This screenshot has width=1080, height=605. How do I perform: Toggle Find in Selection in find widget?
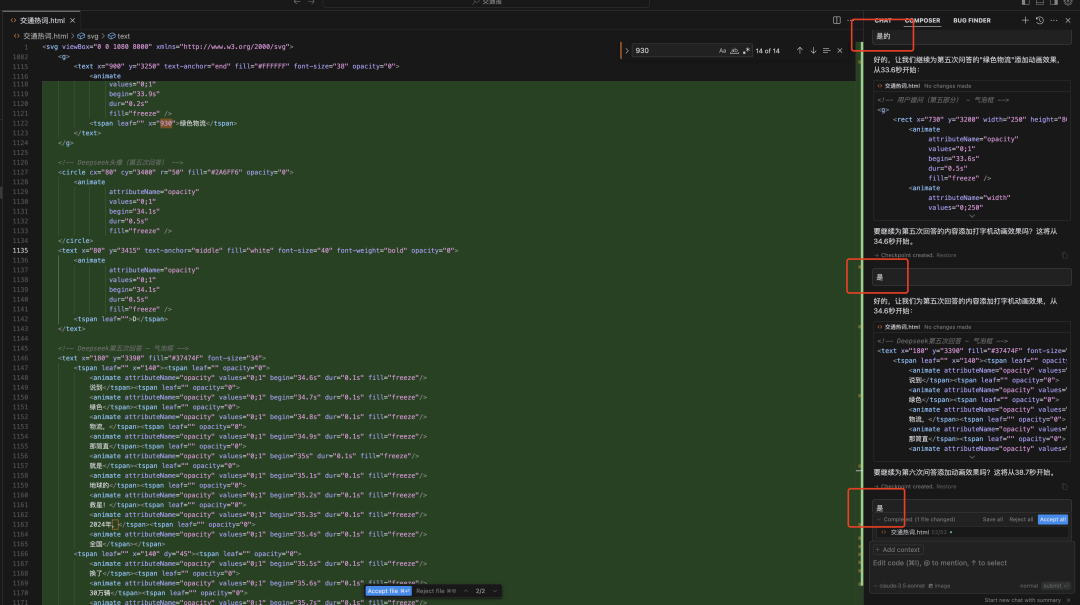click(826, 50)
